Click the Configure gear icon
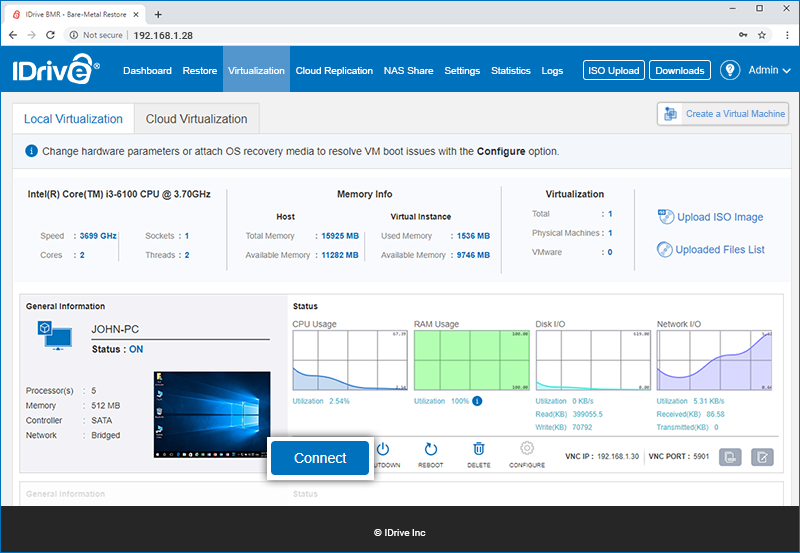 pyautogui.click(x=527, y=448)
